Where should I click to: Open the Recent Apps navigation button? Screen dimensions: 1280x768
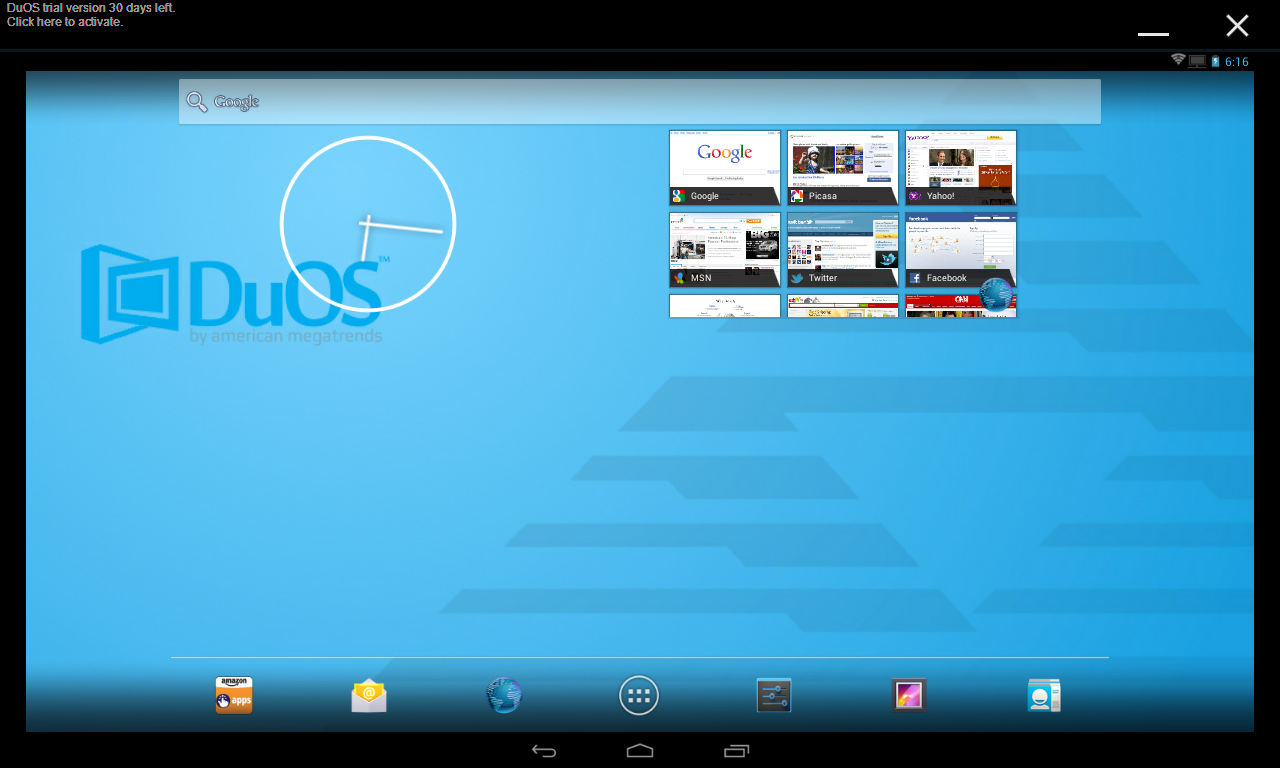tap(736, 751)
